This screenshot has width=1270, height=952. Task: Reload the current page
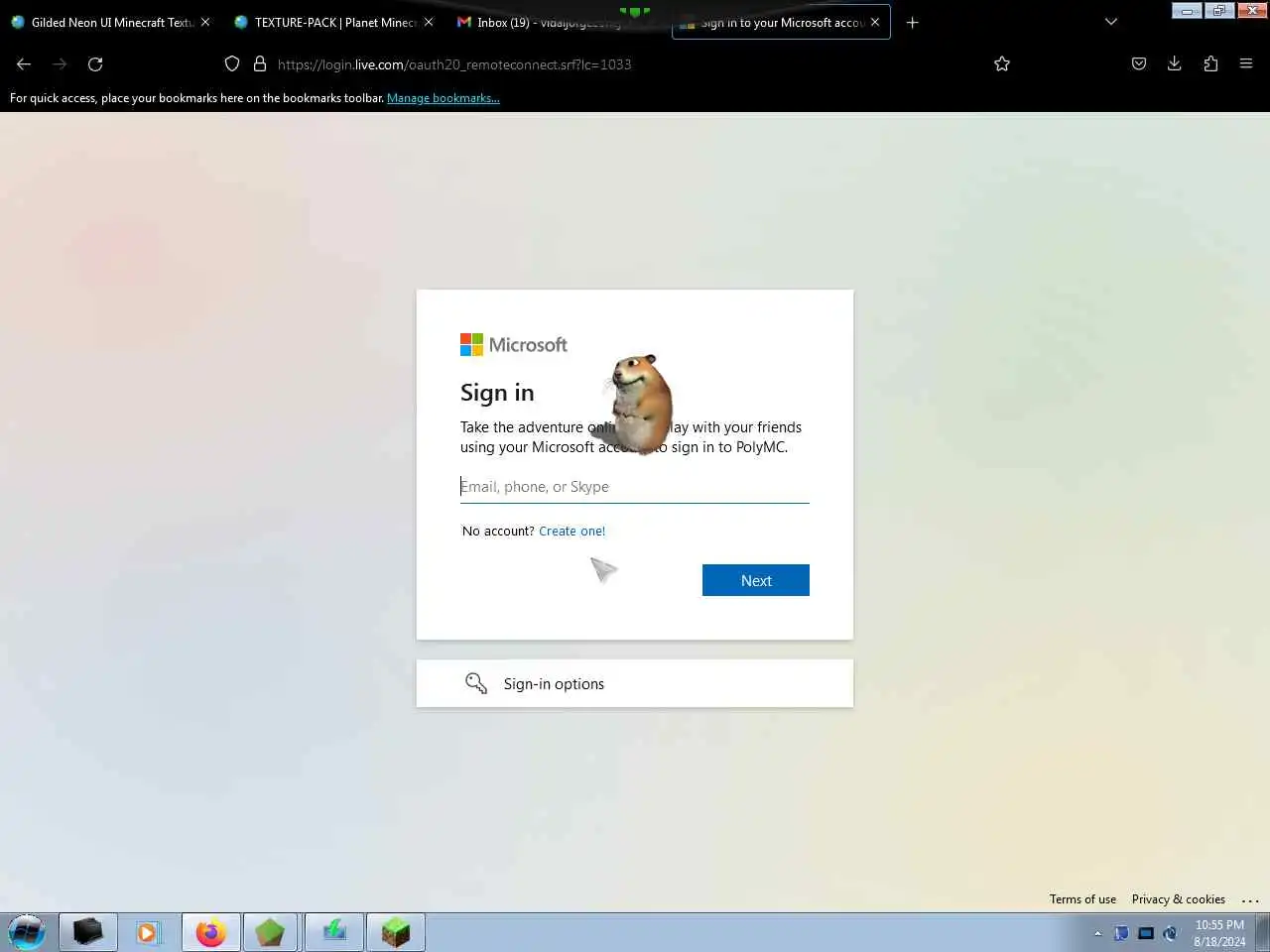click(95, 64)
